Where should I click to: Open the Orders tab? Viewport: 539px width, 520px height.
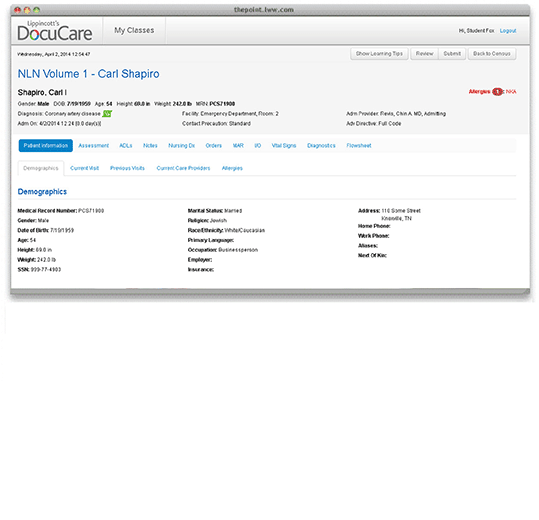(x=213, y=146)
